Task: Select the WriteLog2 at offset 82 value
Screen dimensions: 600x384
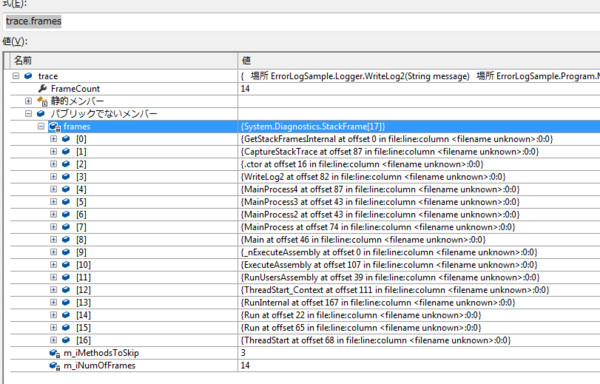Action: pyautogui.click(x=373, y=177)
